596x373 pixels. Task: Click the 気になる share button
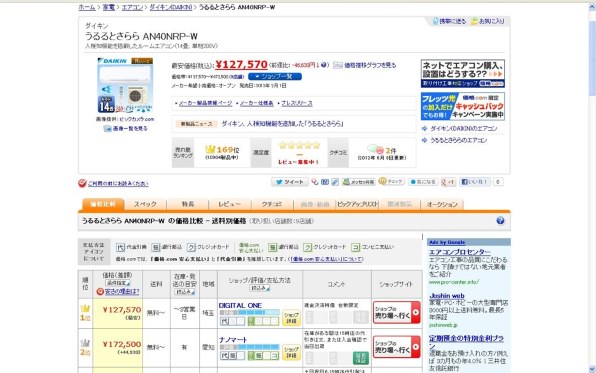[423, 182]
